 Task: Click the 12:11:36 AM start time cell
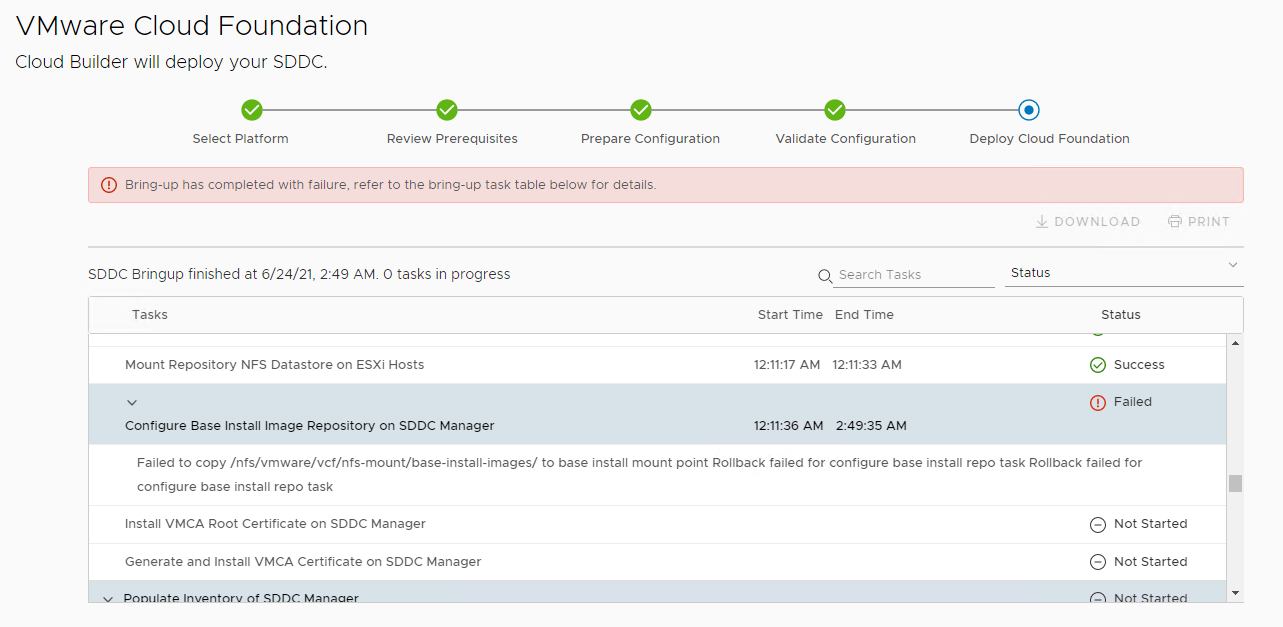coord(788,426)
